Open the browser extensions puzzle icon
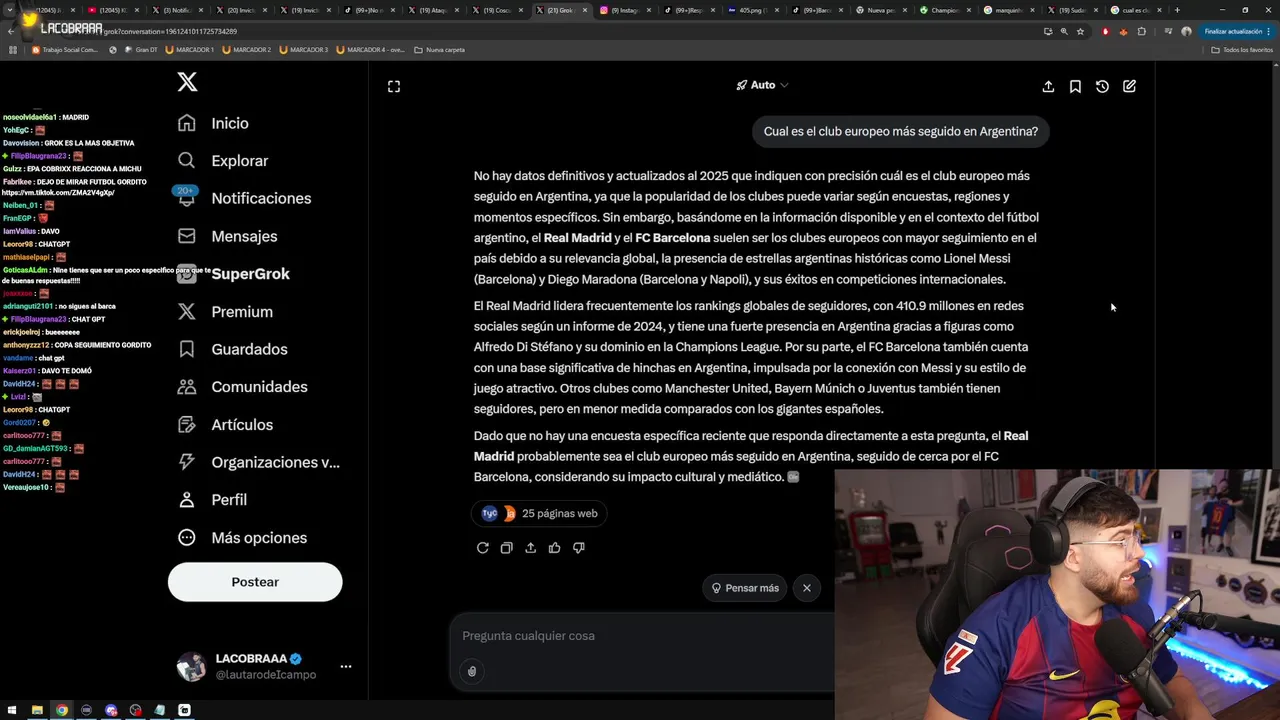This screenshot has width=1280, height=720. [1142, 32]
